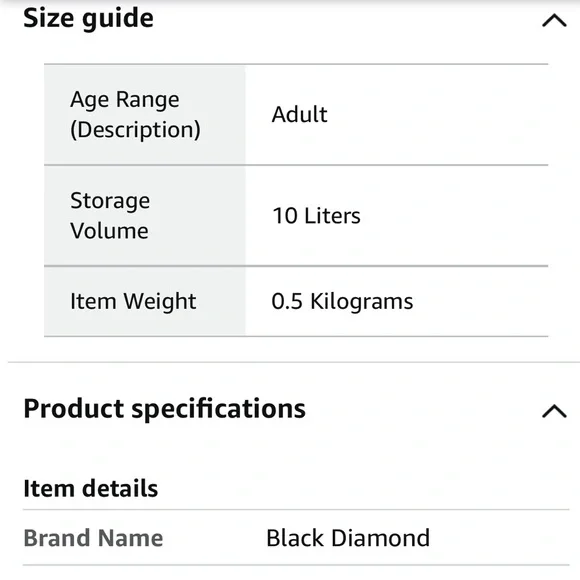This screenshot has height=580, width=580.
Task: Tap the Size guide heading
Action: (x=88, y=19)
